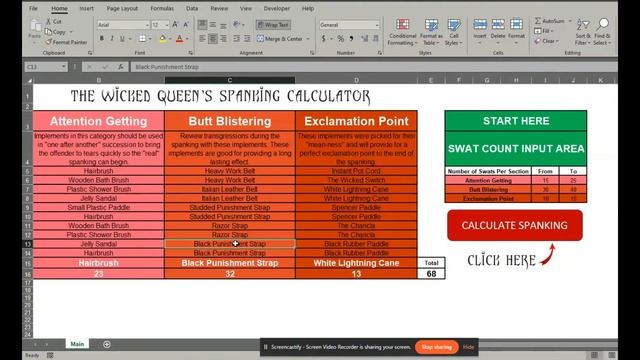
Task: Activate the Format Painter brush
Action: [49, 42]
